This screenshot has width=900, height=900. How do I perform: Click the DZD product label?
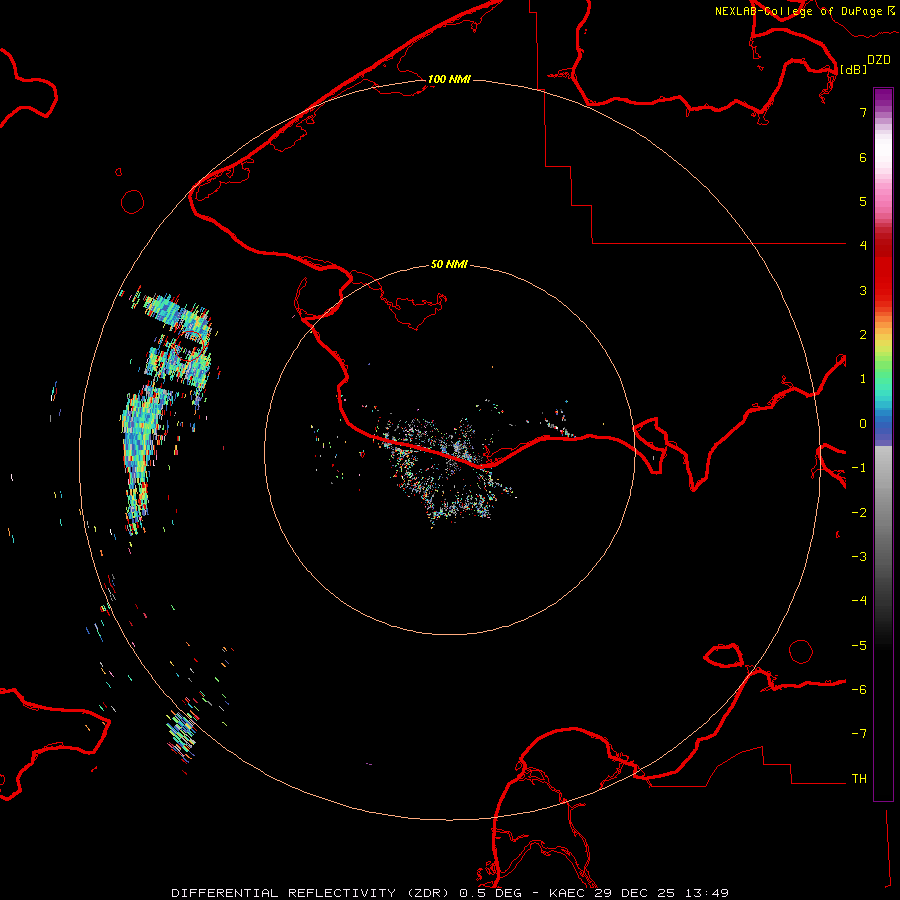coord(879,60)
